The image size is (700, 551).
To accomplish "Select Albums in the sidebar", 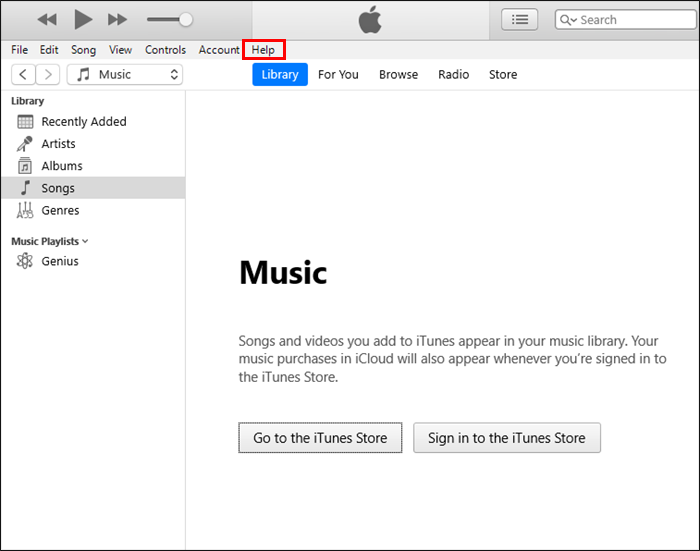I will pos(93,166).
